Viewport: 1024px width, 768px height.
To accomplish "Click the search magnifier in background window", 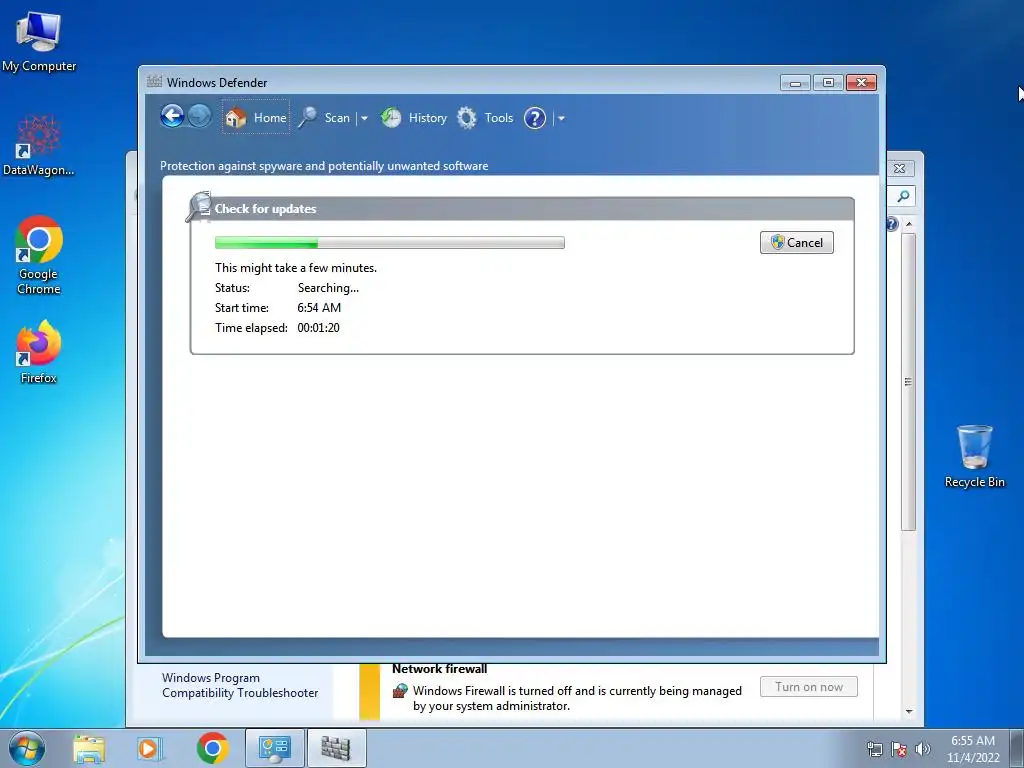I will point(903,196).
